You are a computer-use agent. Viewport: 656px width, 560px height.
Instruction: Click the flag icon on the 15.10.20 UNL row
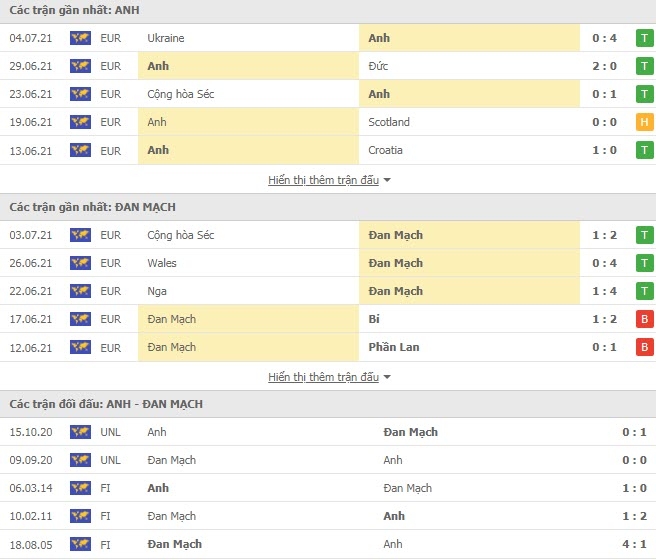click(x=80, y=432)
